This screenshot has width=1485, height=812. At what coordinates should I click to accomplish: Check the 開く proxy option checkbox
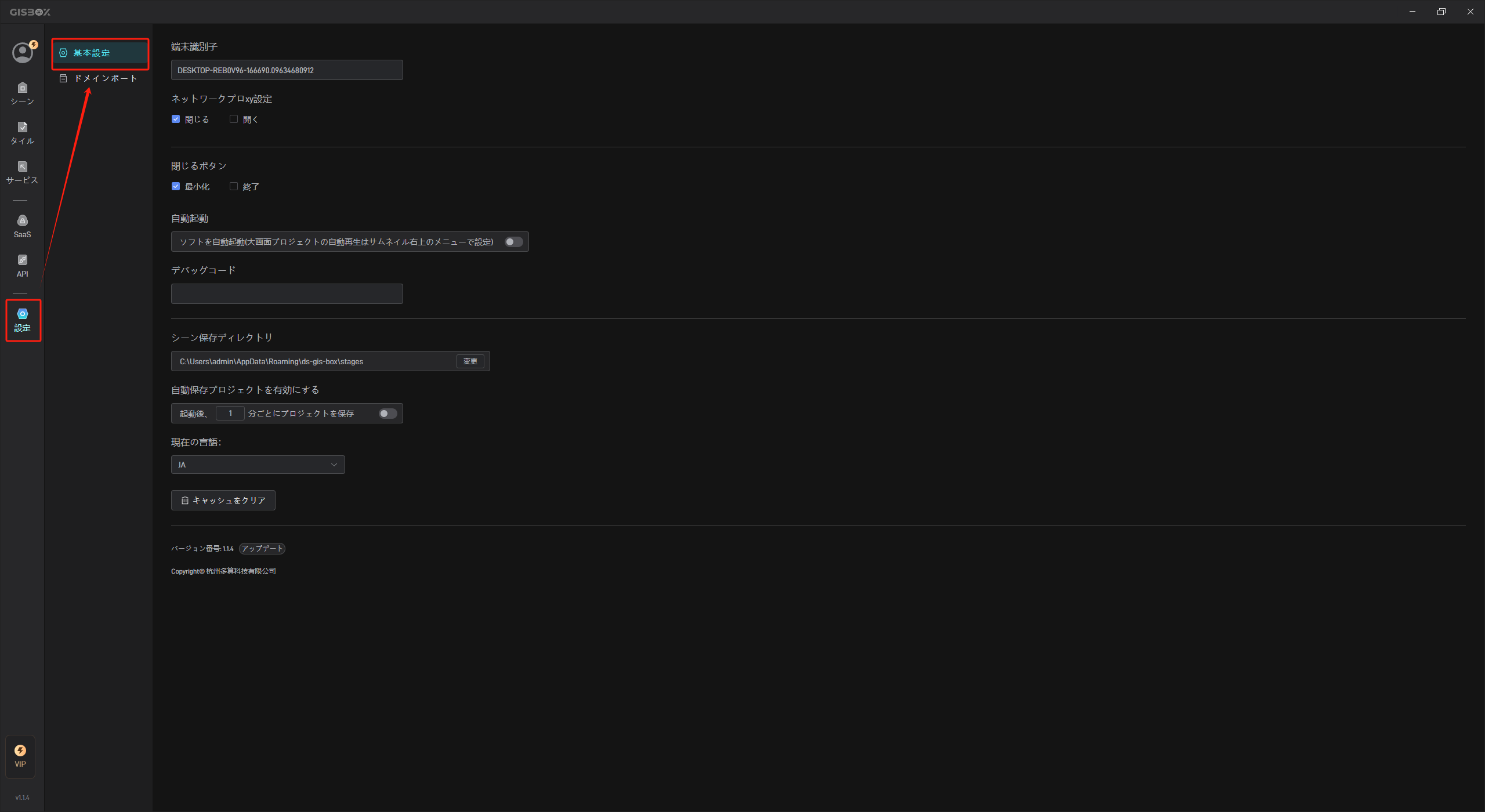click(x=234, y=119)
